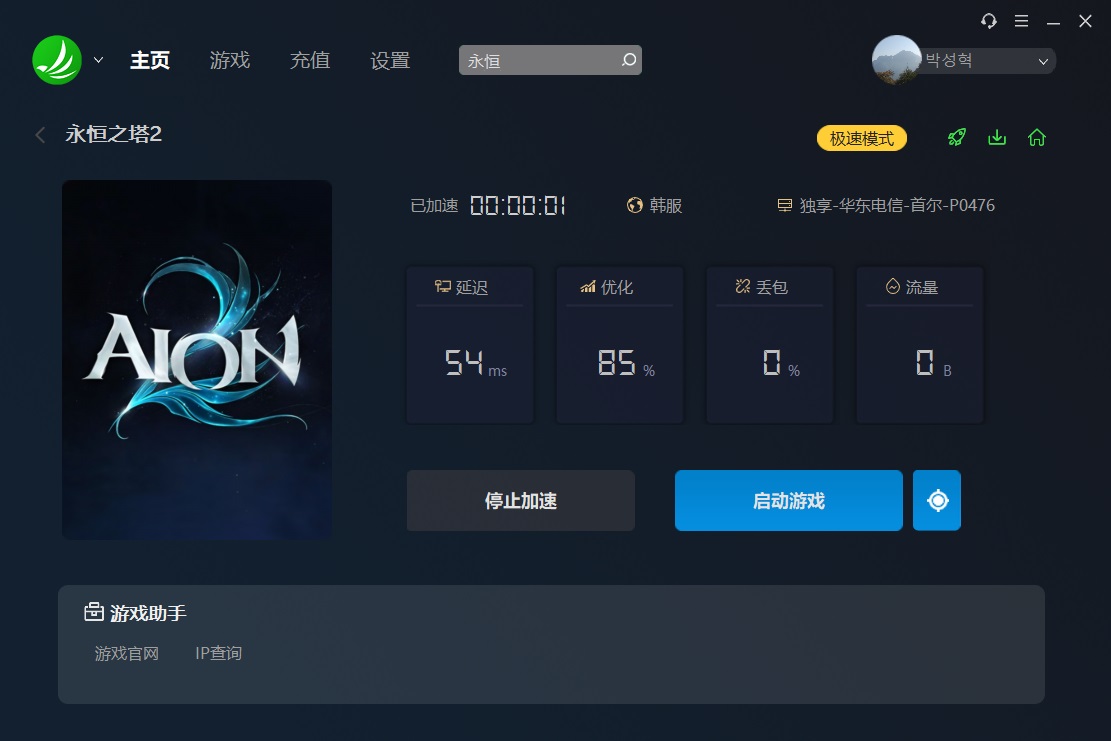Open the hamburger menu icon
Image resolution: width=1111 pixels, height=741 pixels.
pos(1021,21)
